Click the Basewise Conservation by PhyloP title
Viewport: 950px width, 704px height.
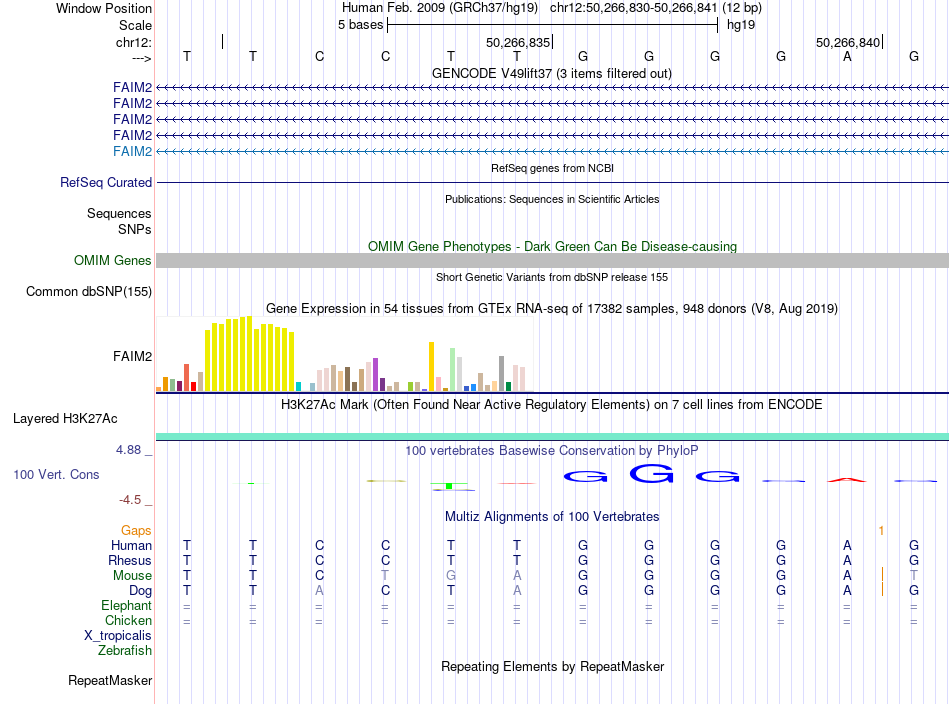pyautogui.click(x=552, y=451)
